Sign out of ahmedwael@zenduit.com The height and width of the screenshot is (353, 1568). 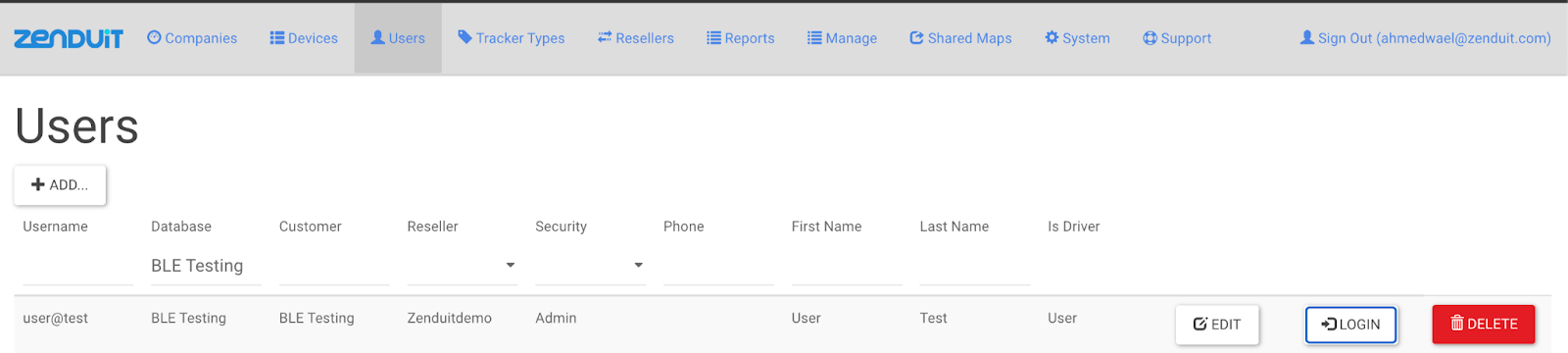[x=1425, y=38]
